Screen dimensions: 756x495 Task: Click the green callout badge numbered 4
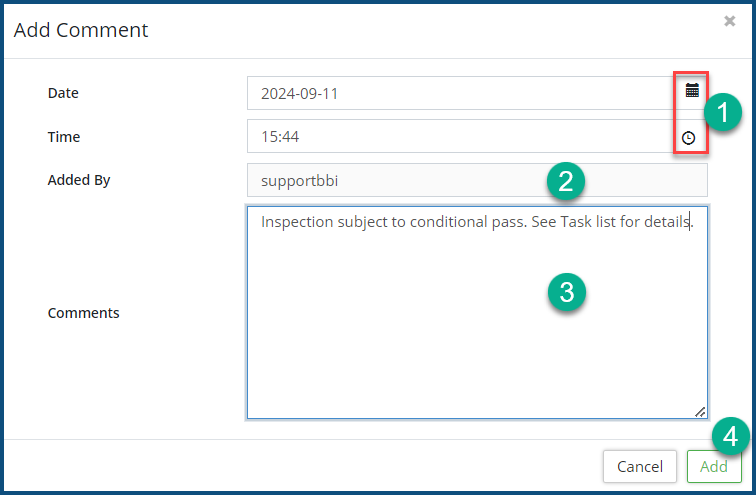(x=731, y=436)
